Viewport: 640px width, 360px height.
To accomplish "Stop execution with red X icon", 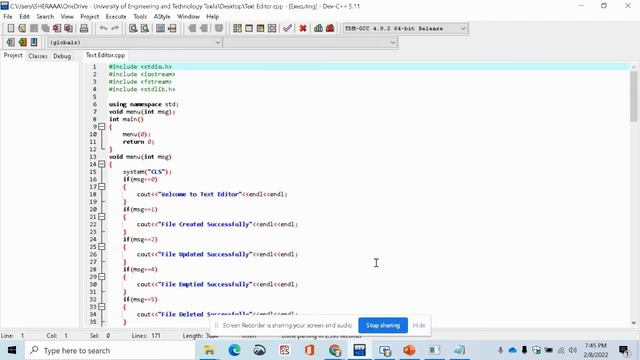I will coord(303,28).
